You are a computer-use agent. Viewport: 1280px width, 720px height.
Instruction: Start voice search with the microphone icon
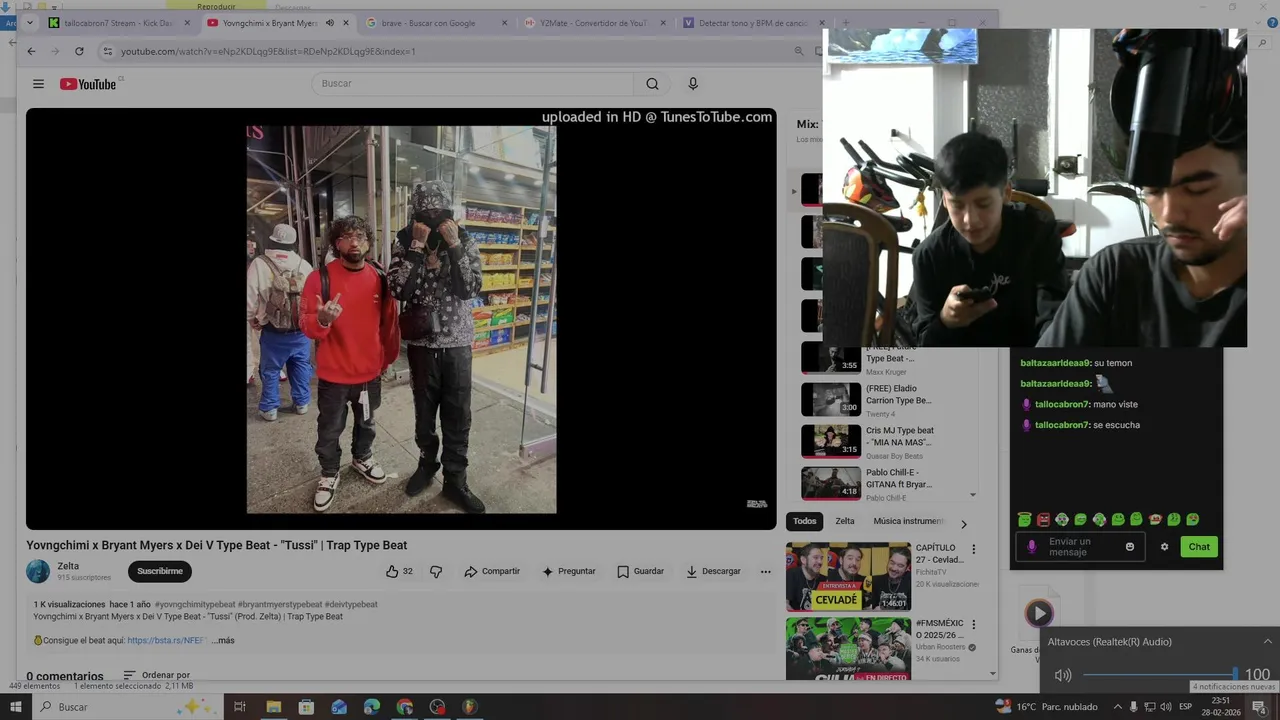(693, 84)
